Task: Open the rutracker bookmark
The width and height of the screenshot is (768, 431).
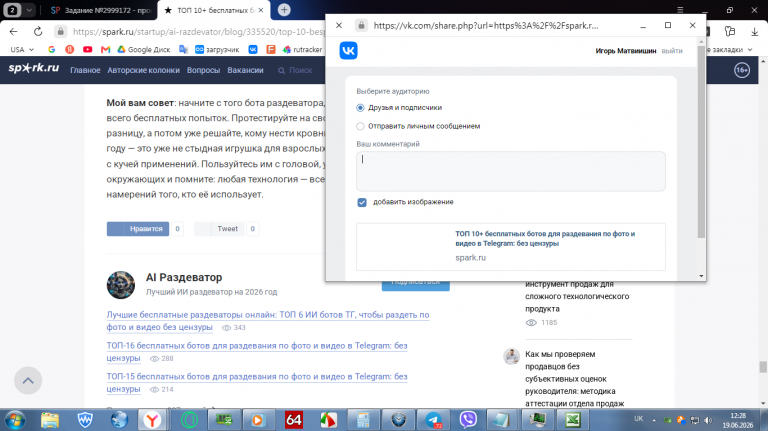Action: (303, 49)
